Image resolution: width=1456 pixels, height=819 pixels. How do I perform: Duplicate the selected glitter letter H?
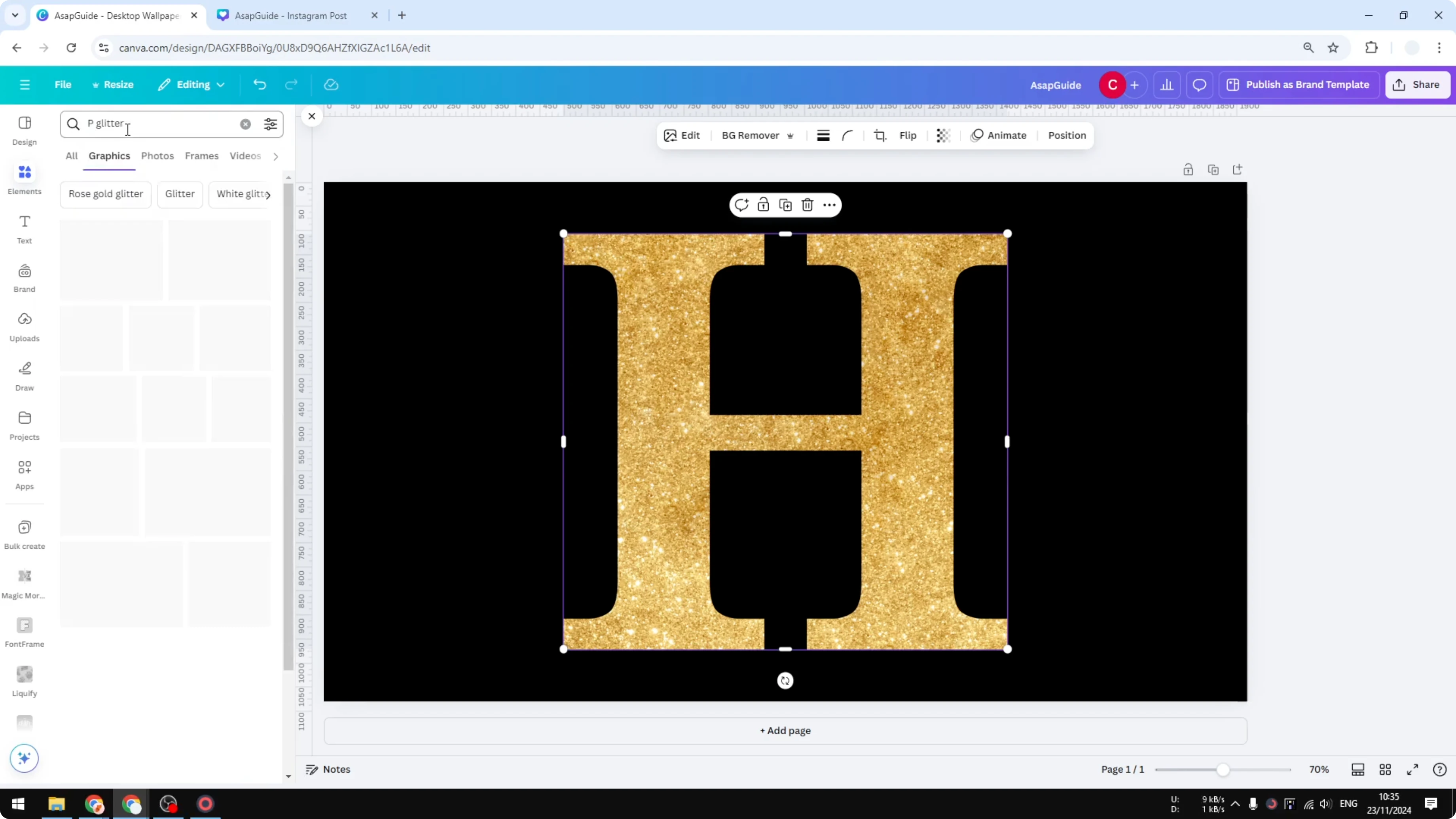[x=785, y=205]
